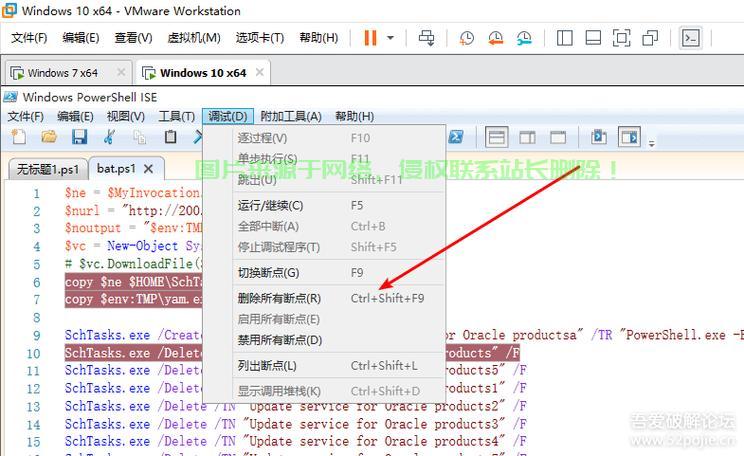
Task: Show Command window icon in ISE toolbar
Action: 599,137
